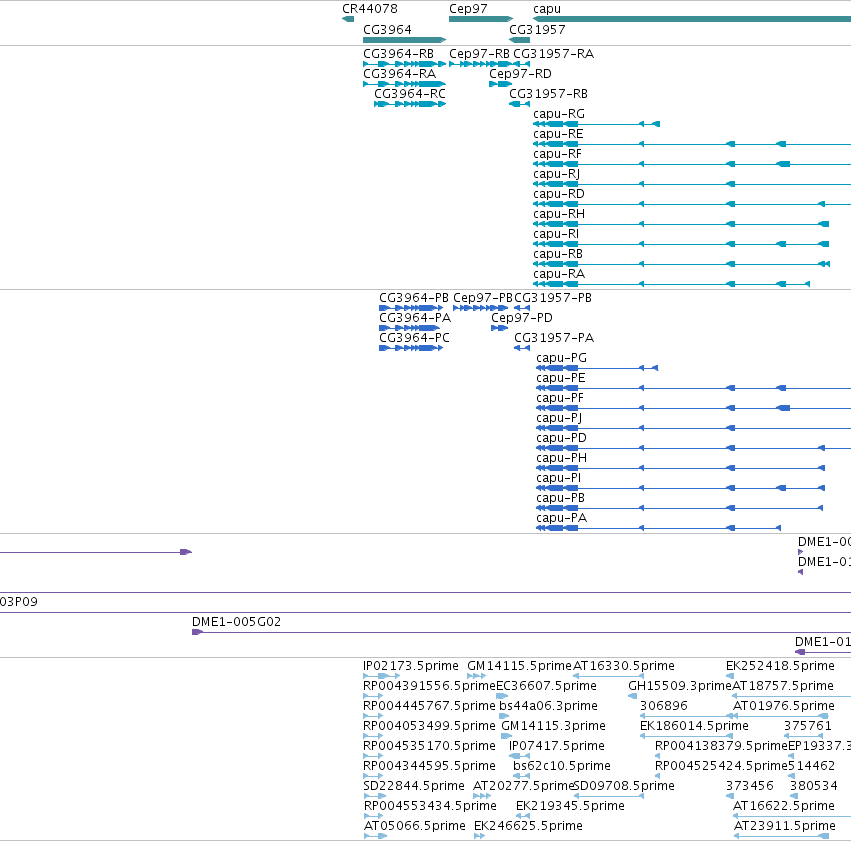Select transcript capu-RB
Viewport: 851px width, 841px height.
click(681, 264)
